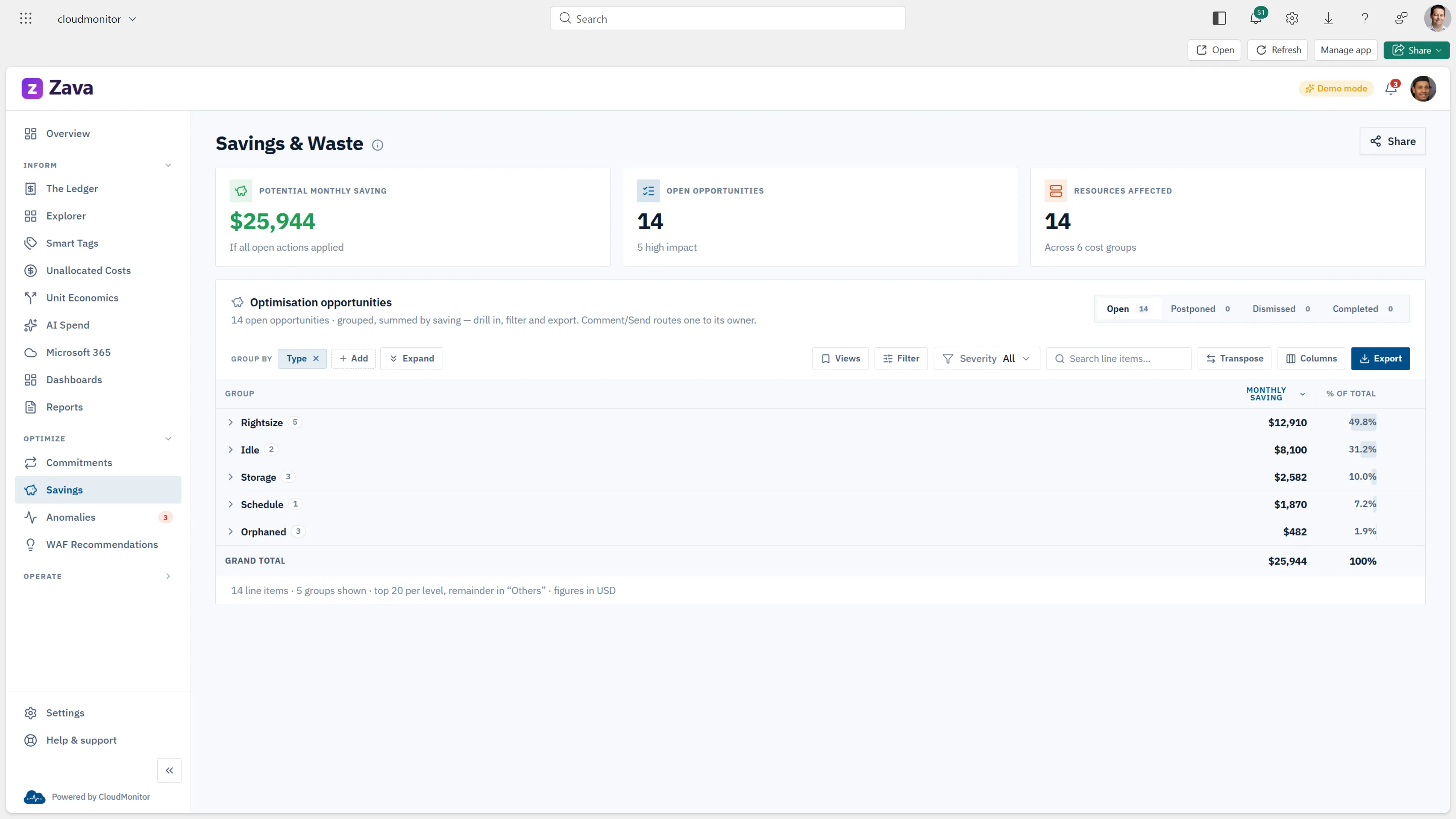Screen dimensions: 1456x819
Task: Click the sidebar Settings gear icon
Action: pos(30,713)
